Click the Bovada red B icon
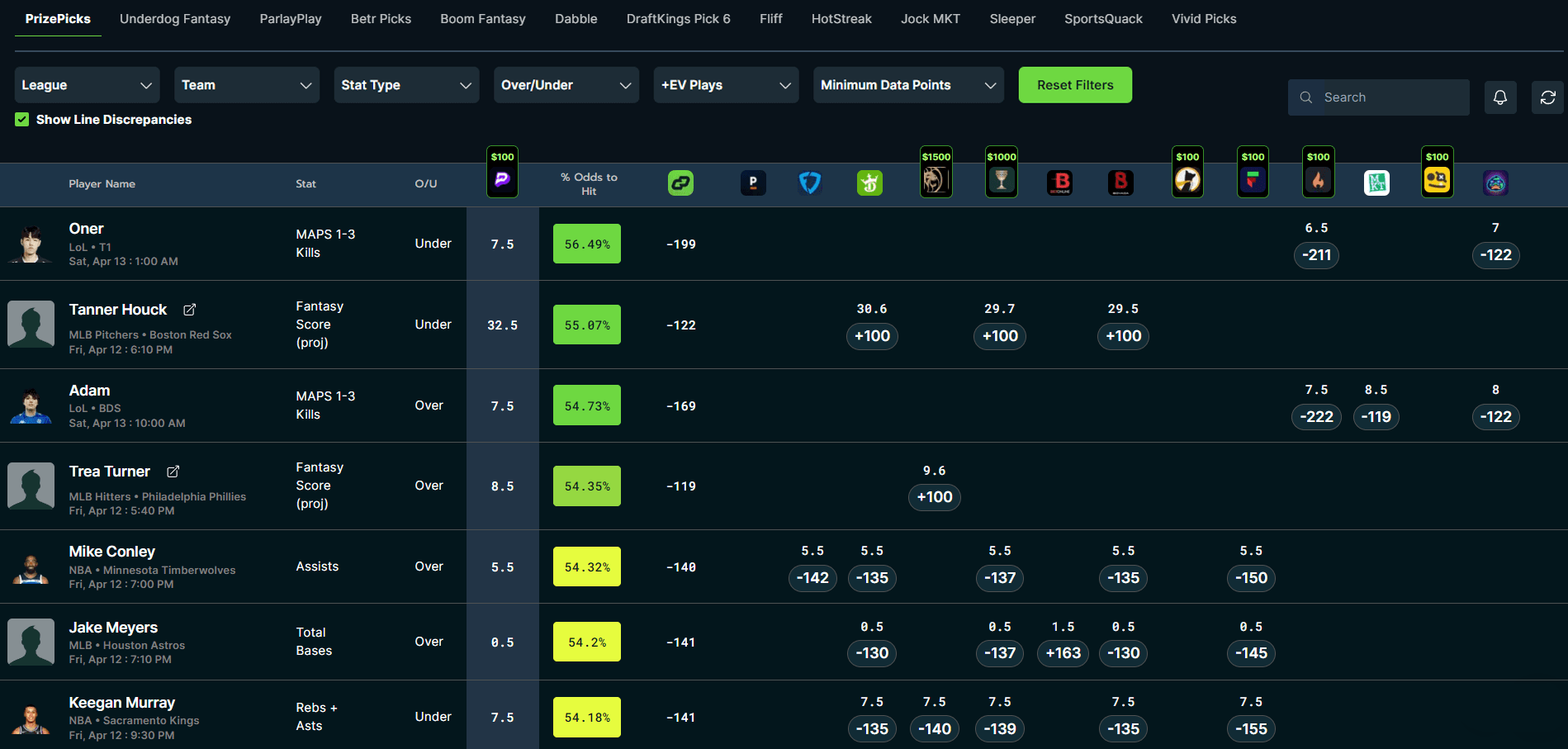The height and width of the screenshot is (749, 1568). click(x=1120, y=183)
